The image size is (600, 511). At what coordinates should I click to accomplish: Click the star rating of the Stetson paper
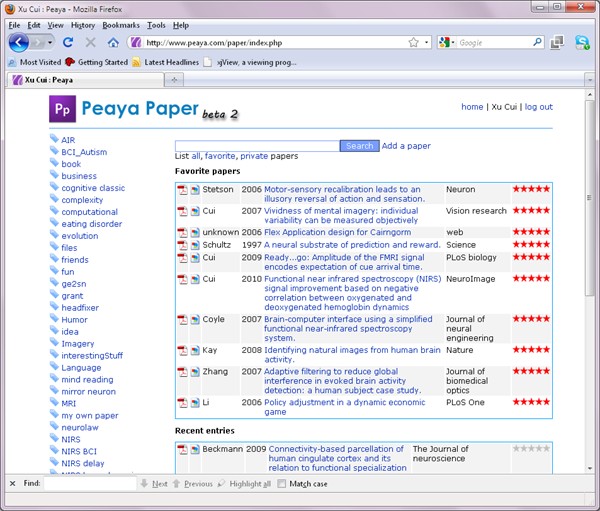pyautogui.click(x=531, y=189)
